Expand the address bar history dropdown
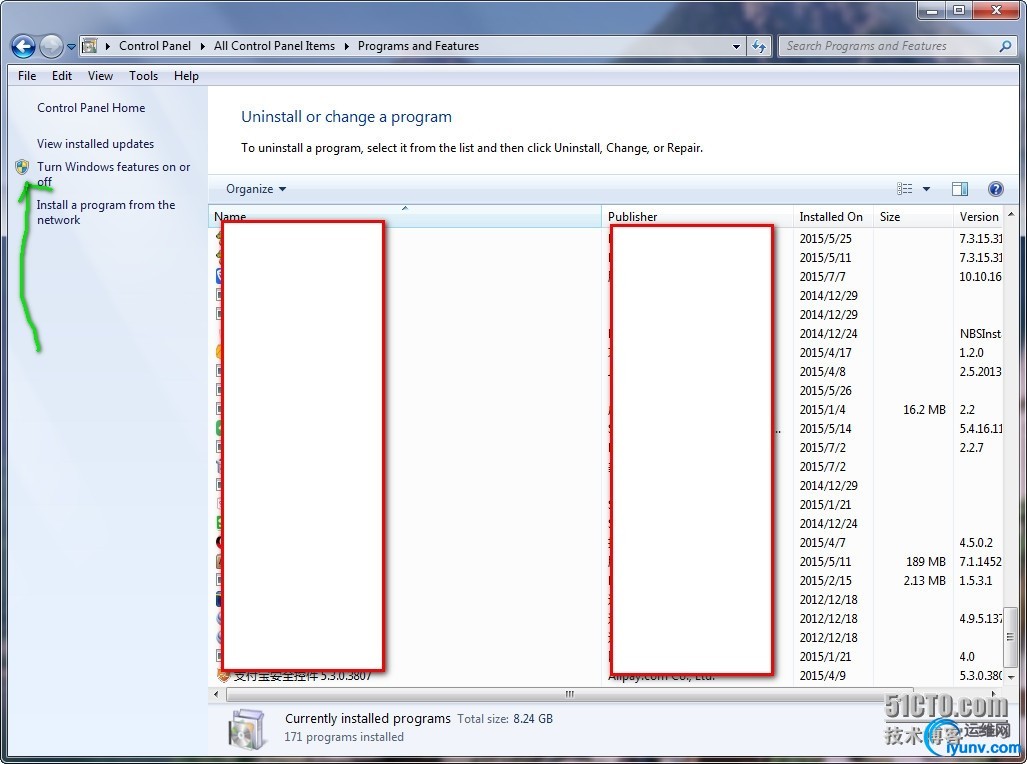Screen dimensions: 1027x764 (736, 47)
